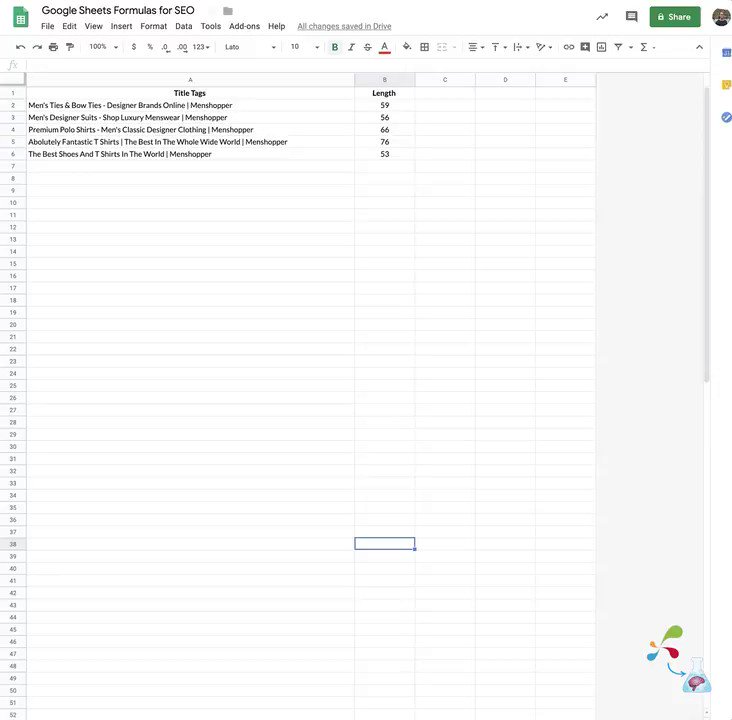The width and height of the screenshot is (732, 720).
Task: Open the filter views dropdown arrow
Action: (631, 47)
